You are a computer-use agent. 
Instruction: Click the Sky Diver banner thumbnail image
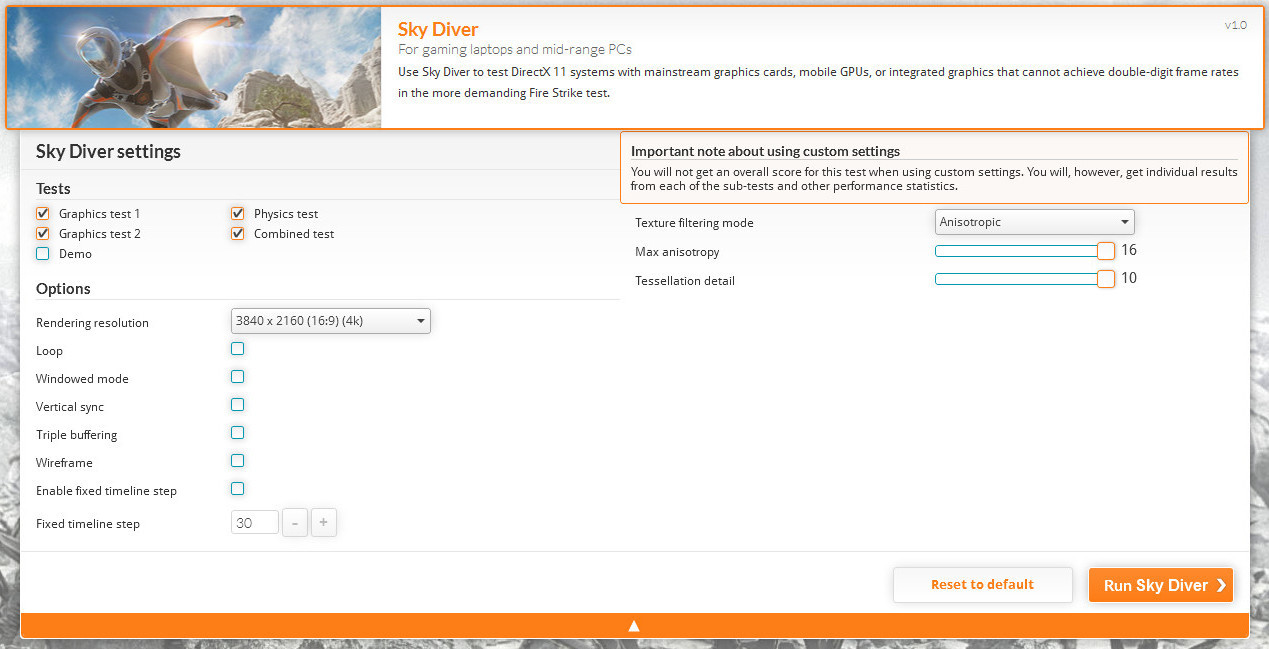(194, 68)
